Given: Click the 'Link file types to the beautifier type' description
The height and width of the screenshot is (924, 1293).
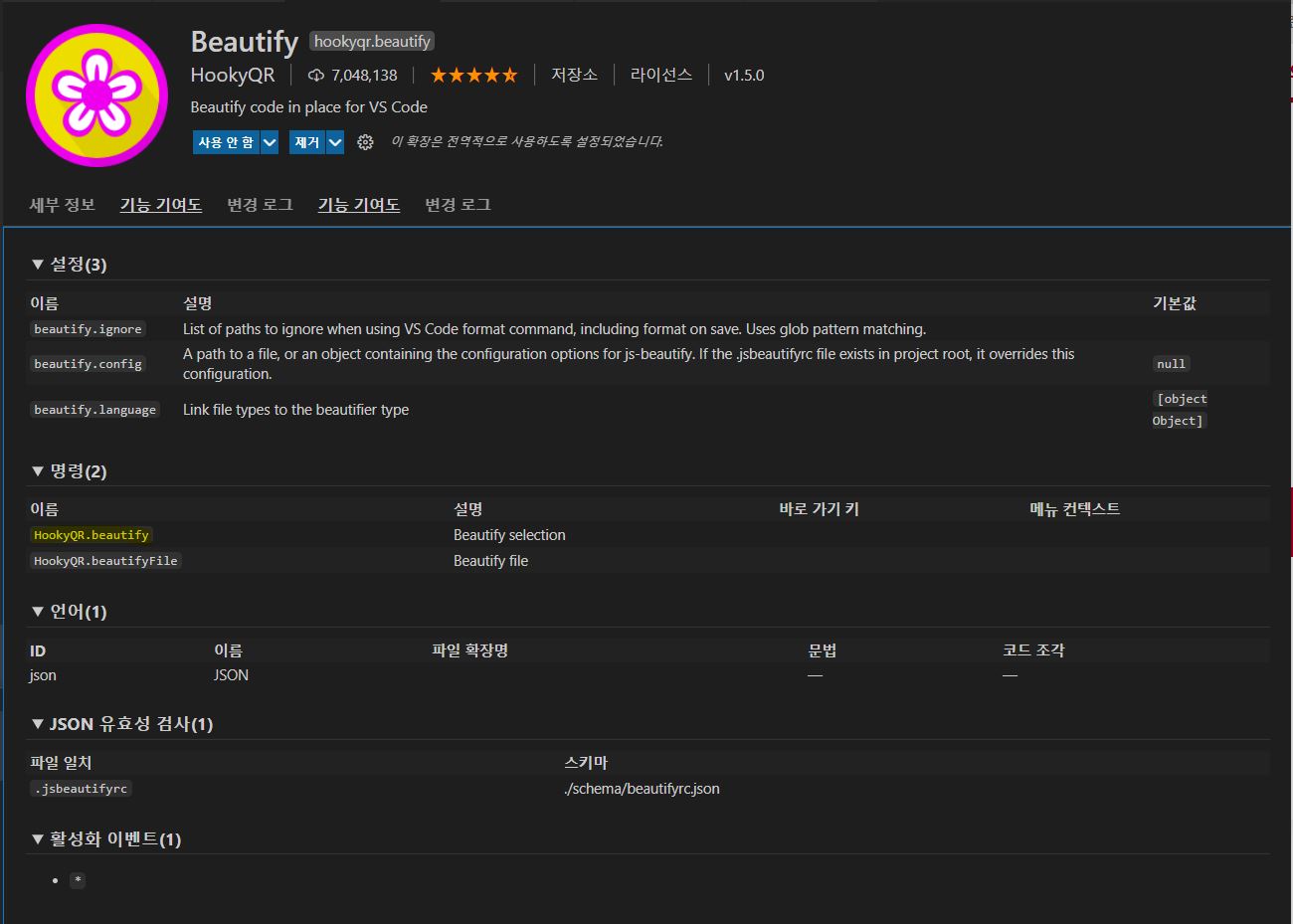Looking at the screenshot, I should point(295,410).
